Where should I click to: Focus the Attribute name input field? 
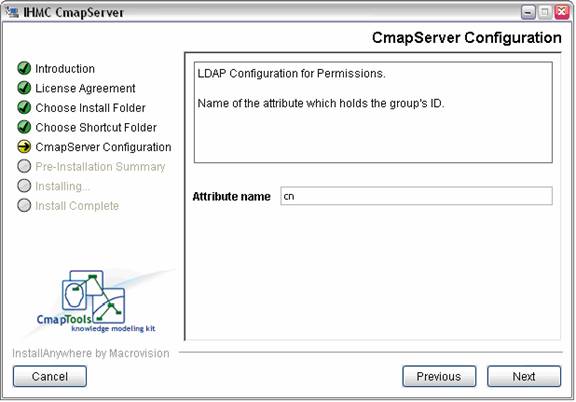[x=416, y=196]
